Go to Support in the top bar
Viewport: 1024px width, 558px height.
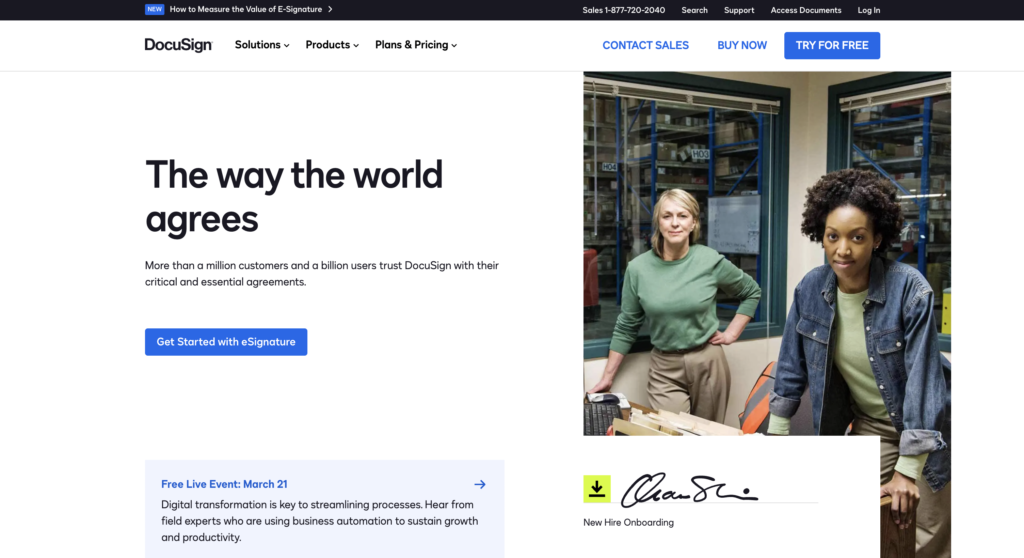point(739,10)
